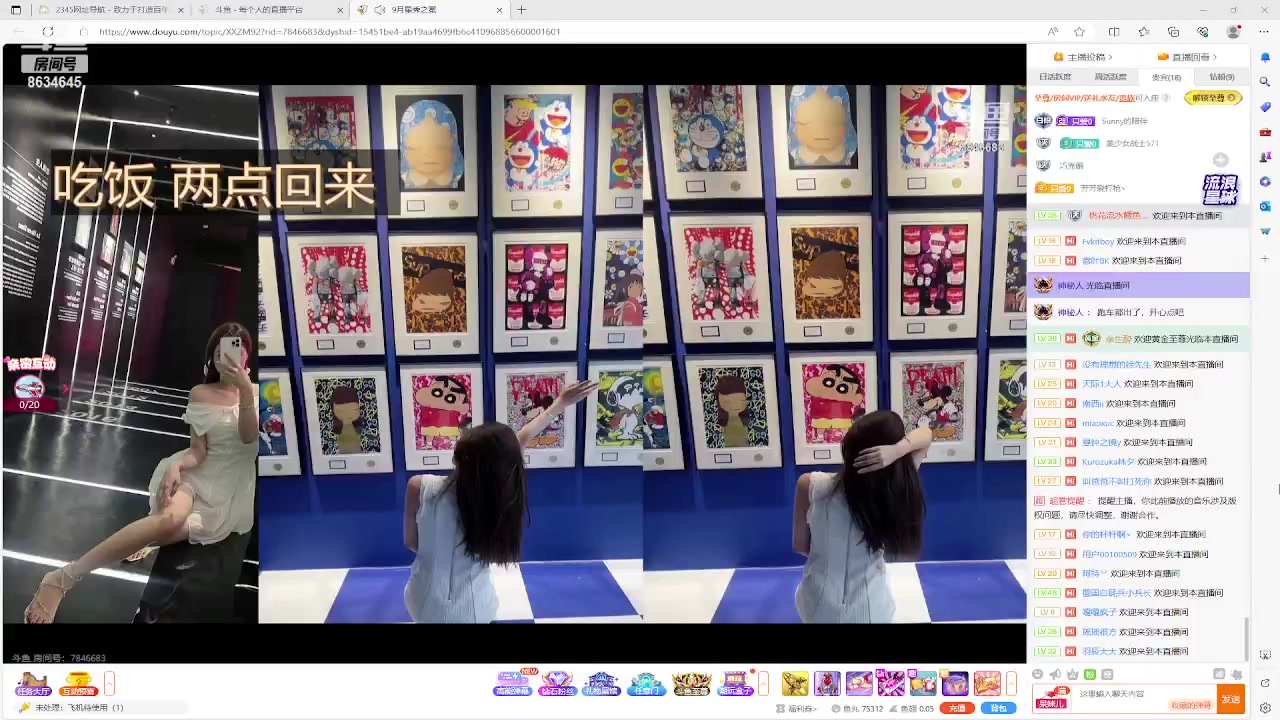
Task: Expand the handle after 潮玩盒子
Action: [x=763, y=684]
